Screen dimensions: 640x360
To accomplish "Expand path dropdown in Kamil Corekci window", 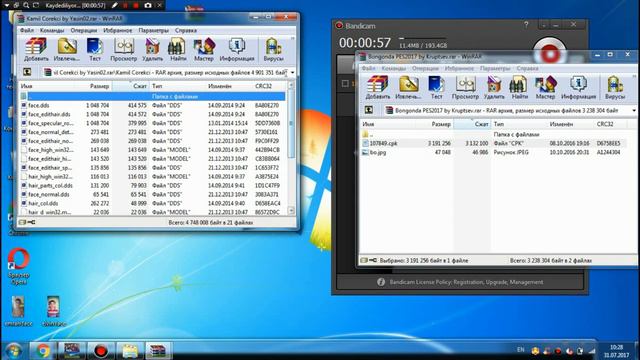I will click(293, 73).
